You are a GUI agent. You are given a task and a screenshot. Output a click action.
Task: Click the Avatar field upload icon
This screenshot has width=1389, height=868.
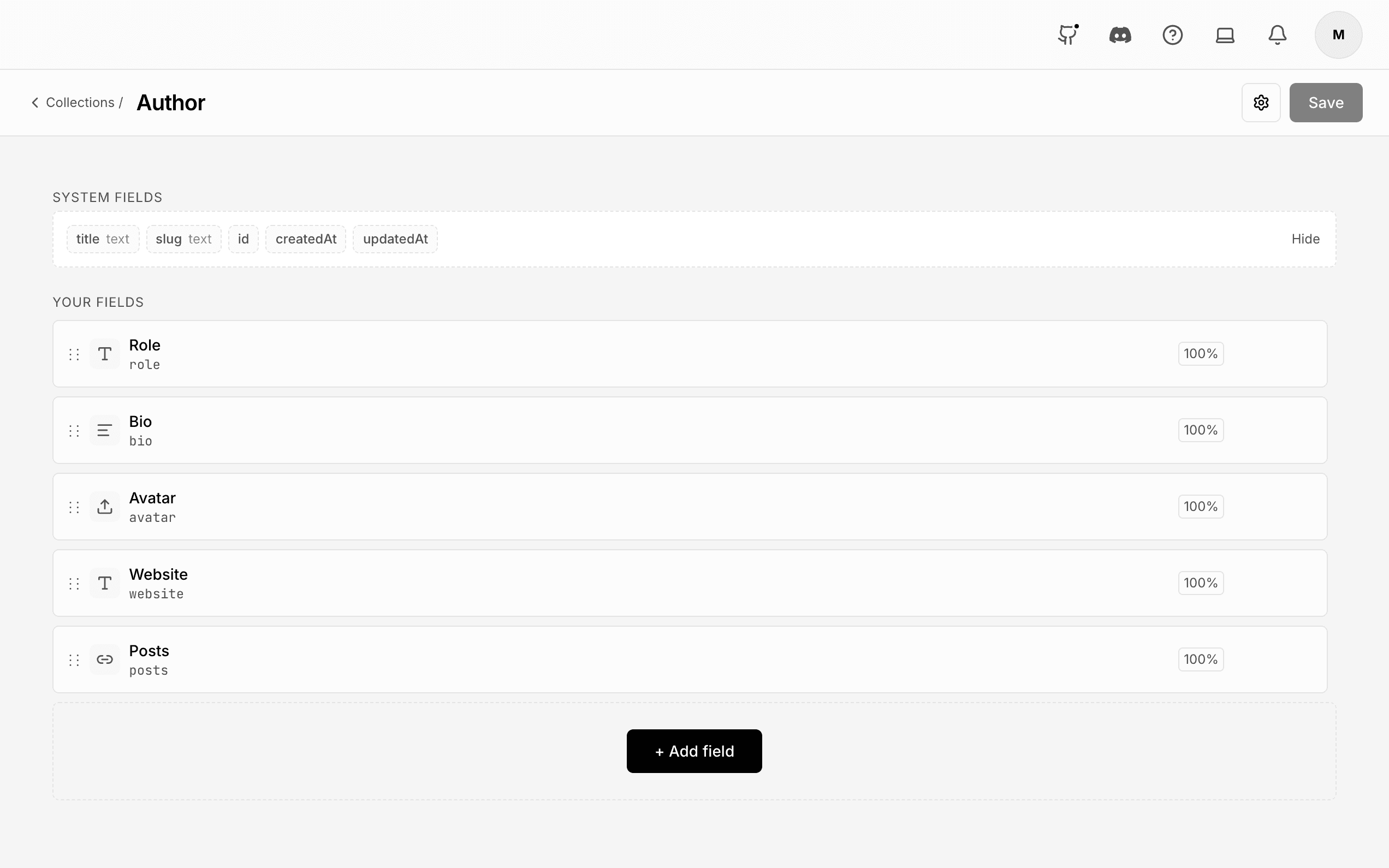click(104, 507)
